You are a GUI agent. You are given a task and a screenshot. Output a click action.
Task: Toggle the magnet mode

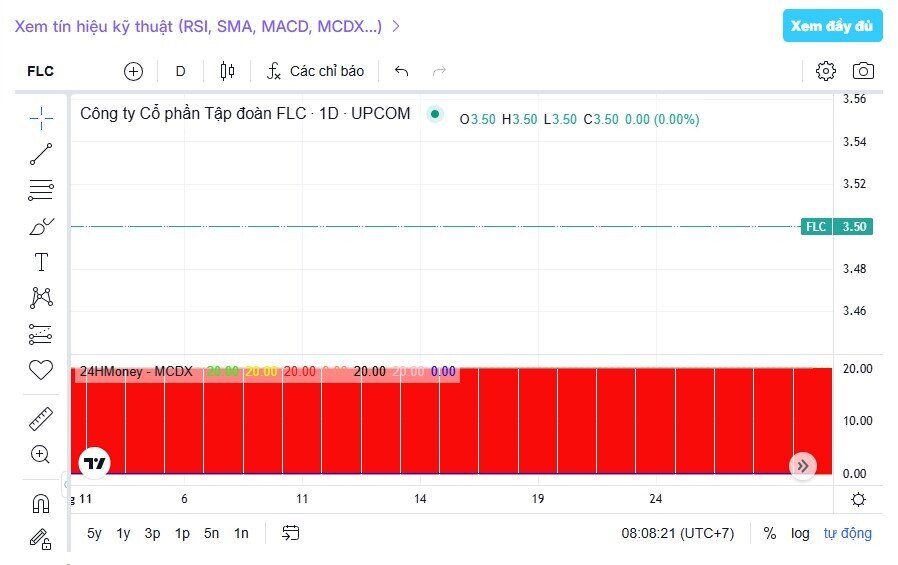(41, 504)
